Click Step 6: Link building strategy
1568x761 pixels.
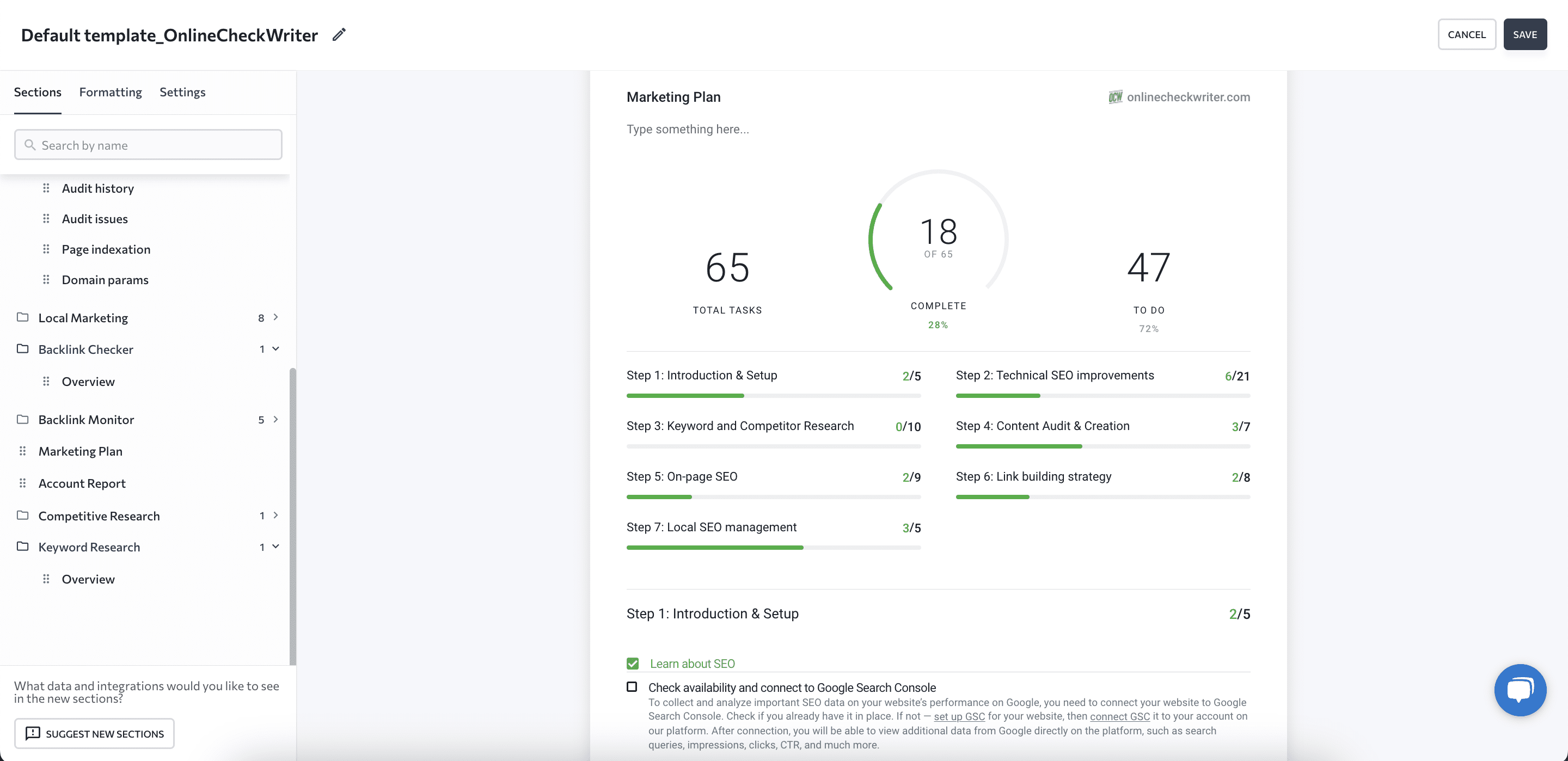click(x=1033, y=476)
